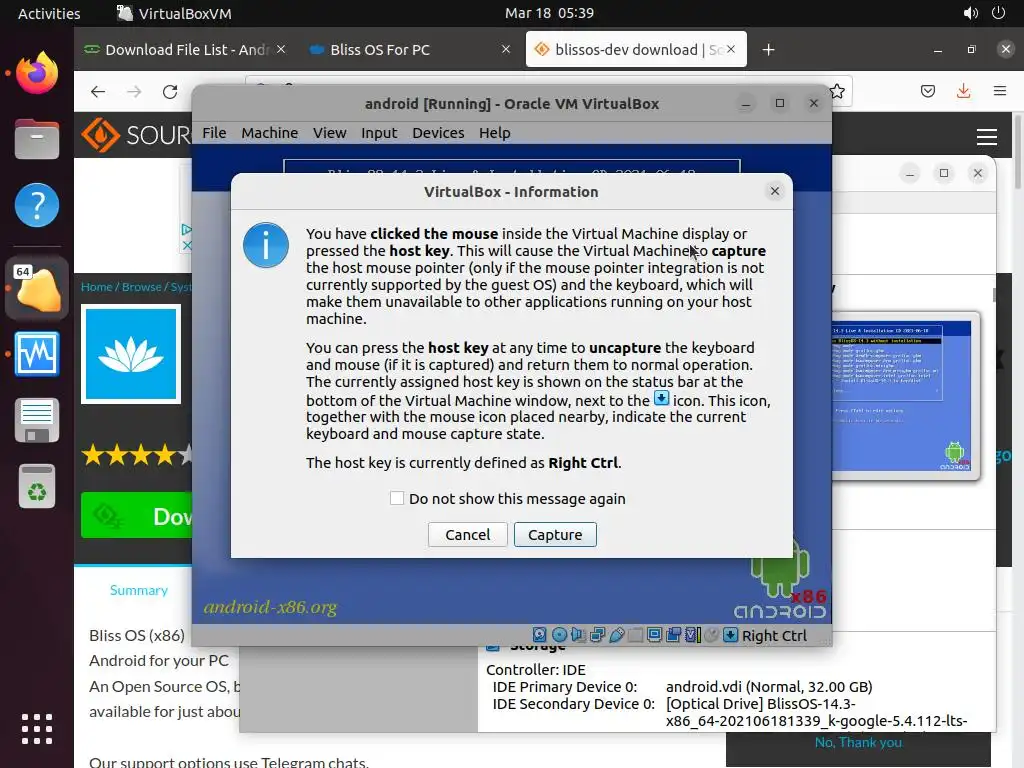Viewport: 1024px width, 768px height.
Task: Click the Home breadcrumb link
Action: click(x=96, y=287)
